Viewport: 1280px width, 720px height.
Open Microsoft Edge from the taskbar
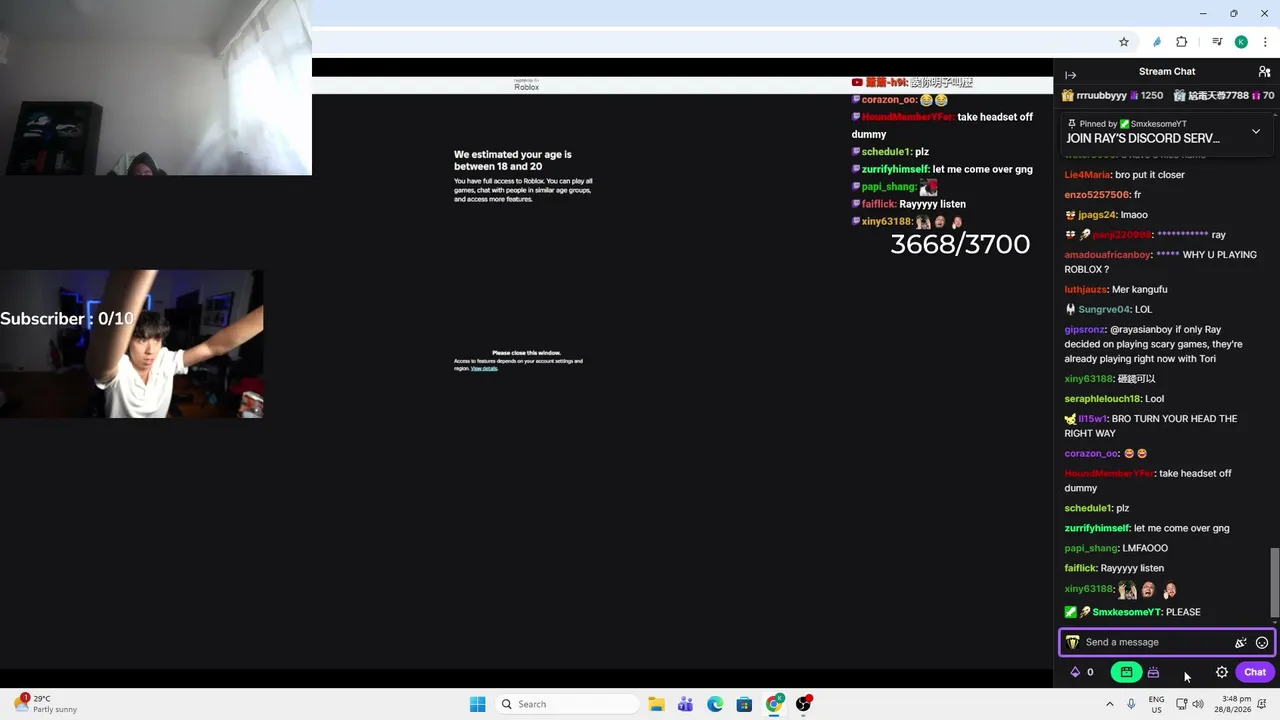pos(715,704)
